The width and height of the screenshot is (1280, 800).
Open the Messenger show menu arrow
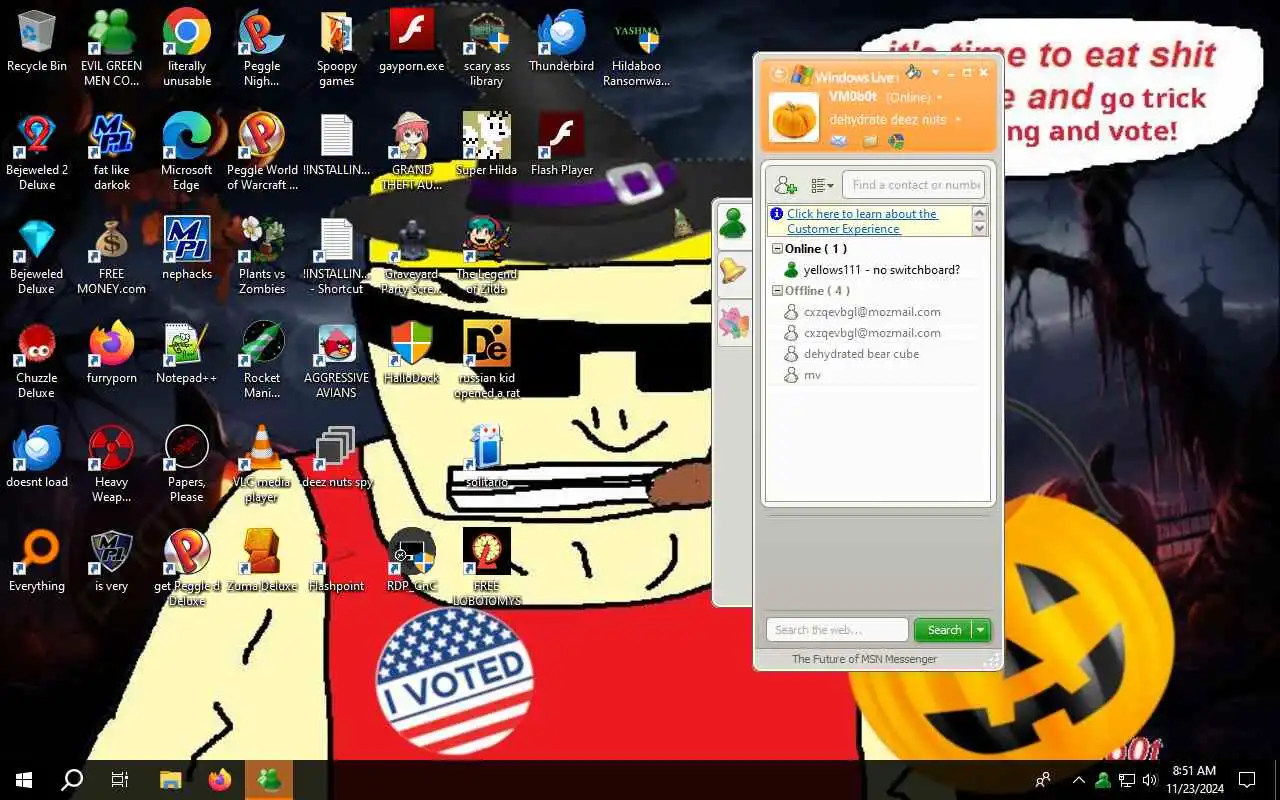click(936, 72)
